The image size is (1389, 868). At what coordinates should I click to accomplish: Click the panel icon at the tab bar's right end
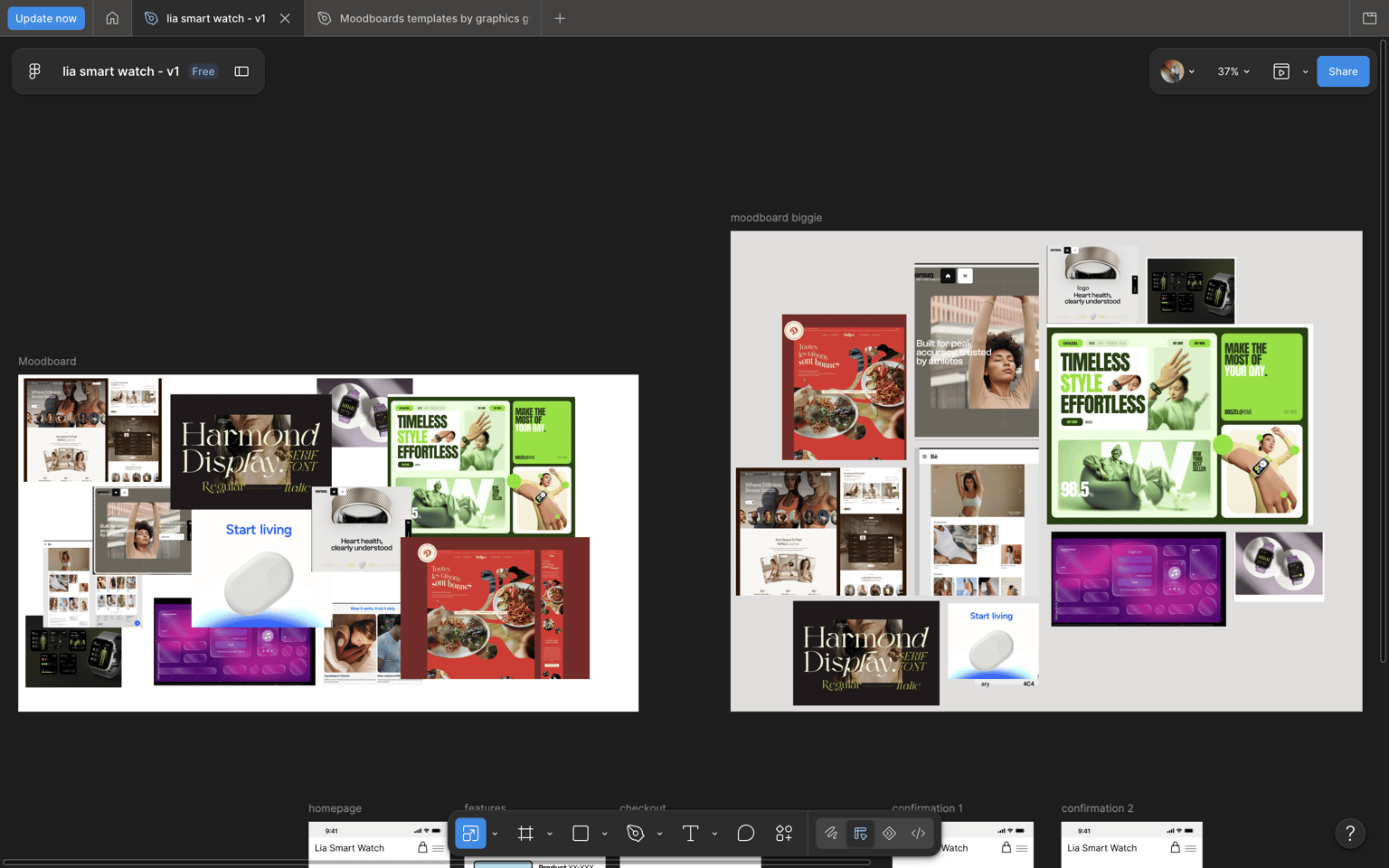click(x=1370, y=18)
